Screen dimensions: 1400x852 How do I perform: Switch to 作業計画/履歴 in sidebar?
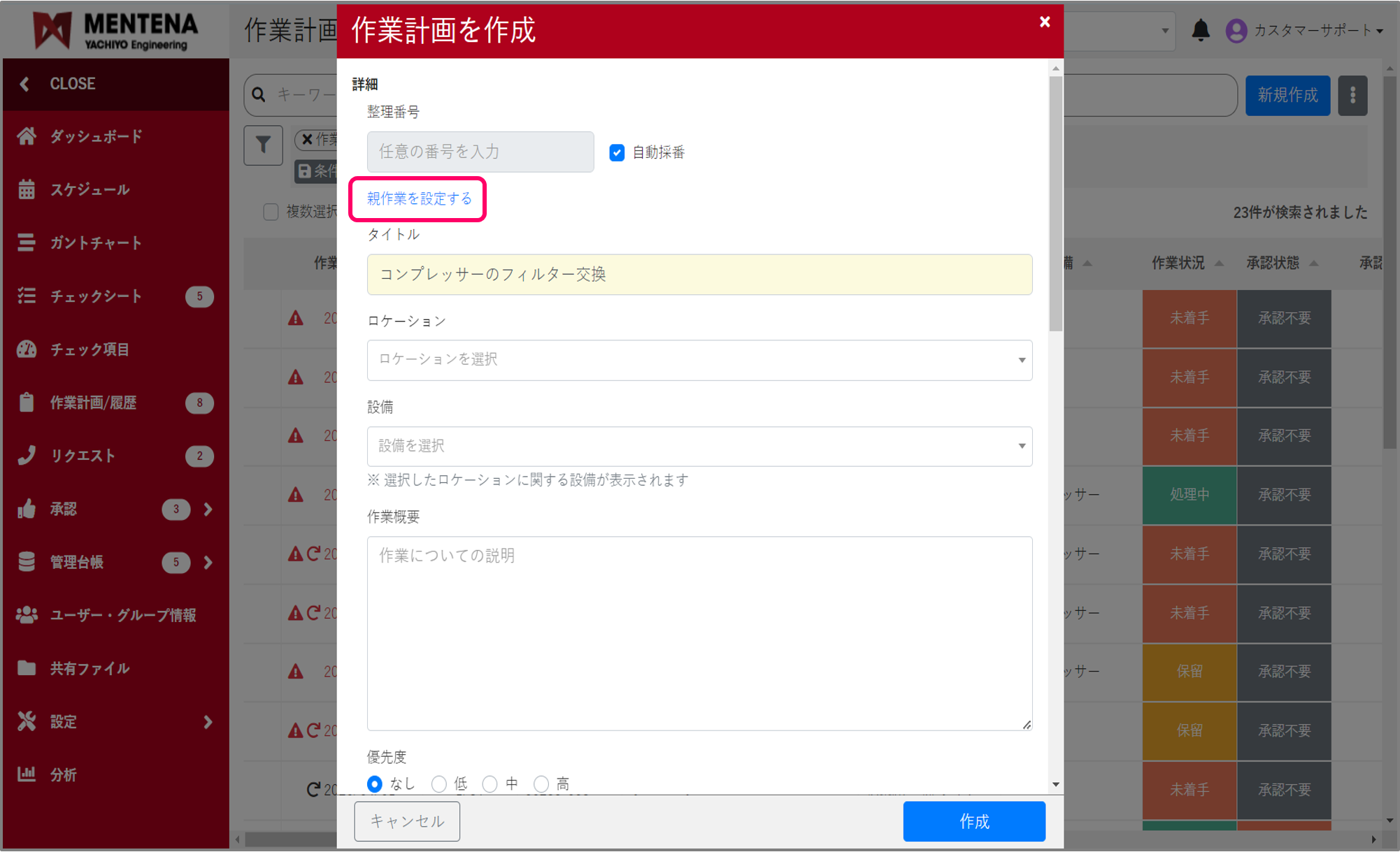(27, 403)
